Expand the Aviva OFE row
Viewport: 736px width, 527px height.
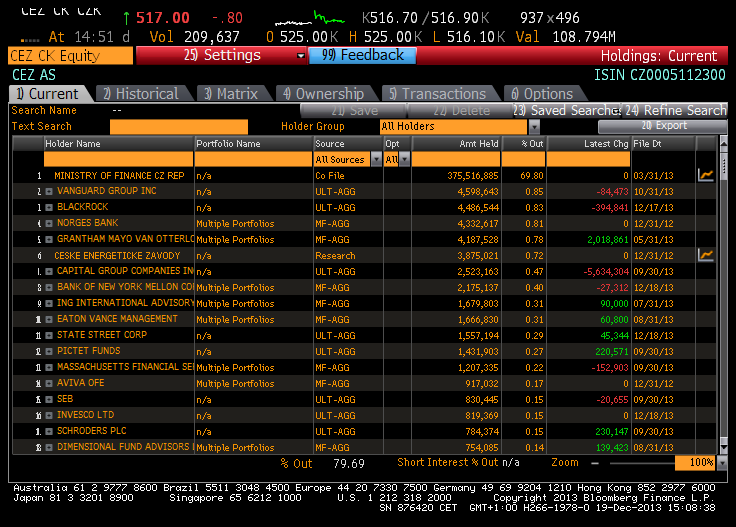tap(49, 383)
